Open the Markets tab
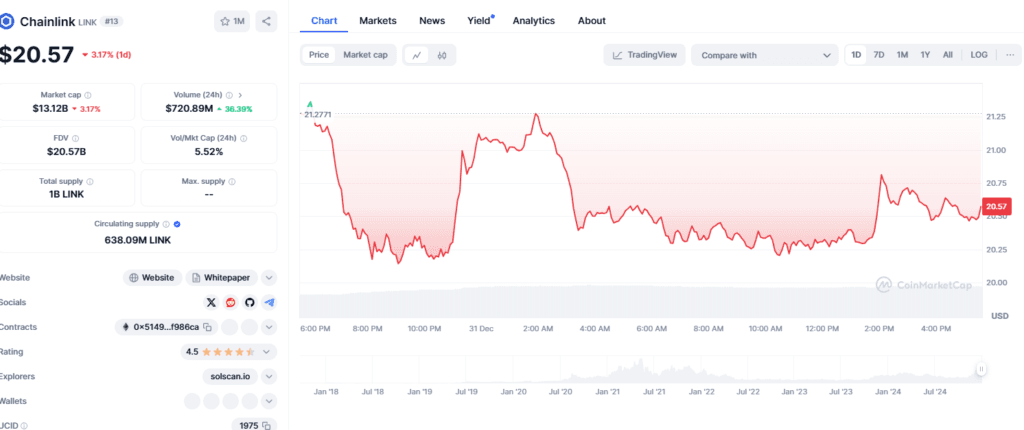 tap(377, 20)
